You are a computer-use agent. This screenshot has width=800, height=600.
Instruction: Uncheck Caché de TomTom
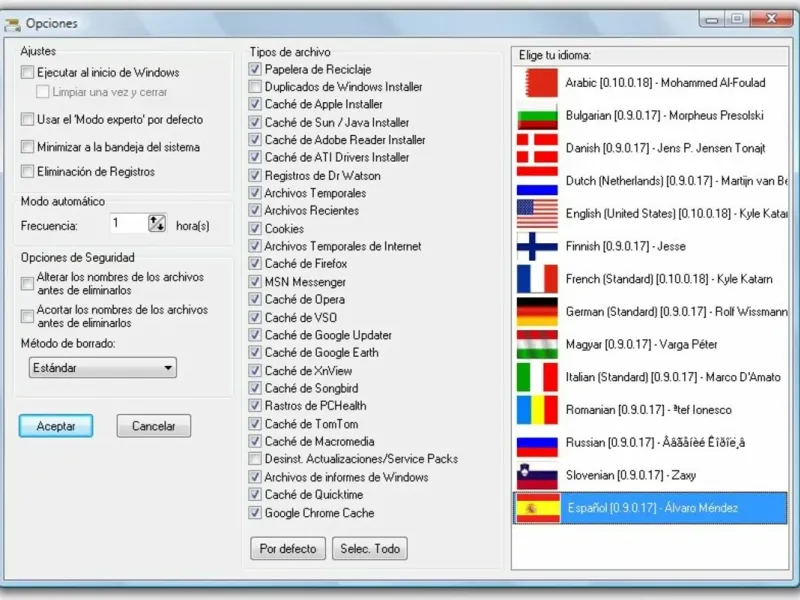click(255, 423)
